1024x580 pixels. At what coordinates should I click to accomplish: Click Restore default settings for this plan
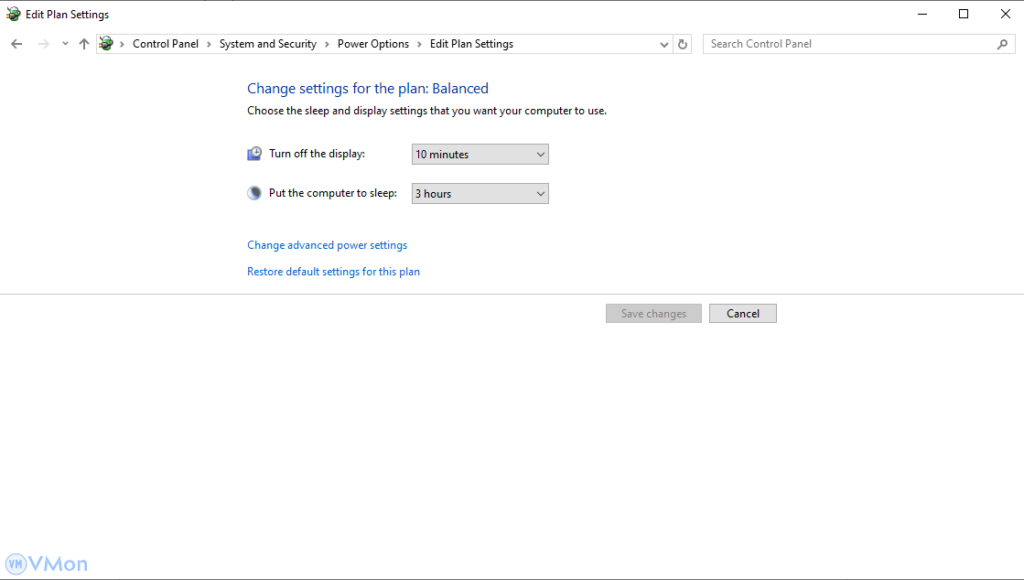[x=333, y=272]
